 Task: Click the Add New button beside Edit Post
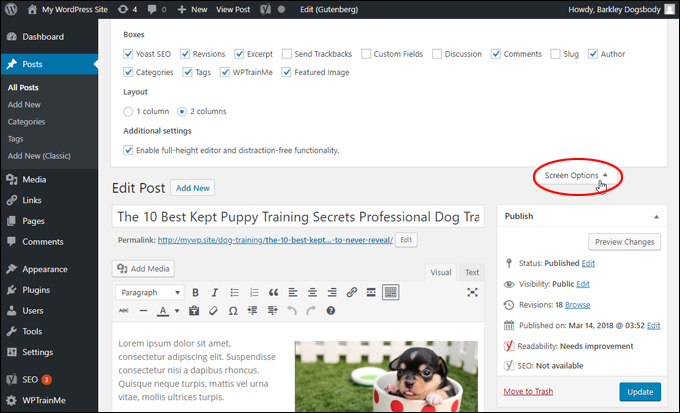[x=193, y=188]
